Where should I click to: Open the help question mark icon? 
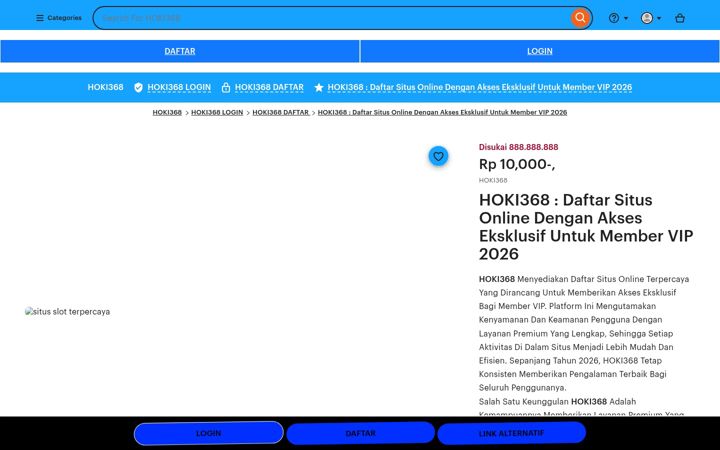pos(614,18)
